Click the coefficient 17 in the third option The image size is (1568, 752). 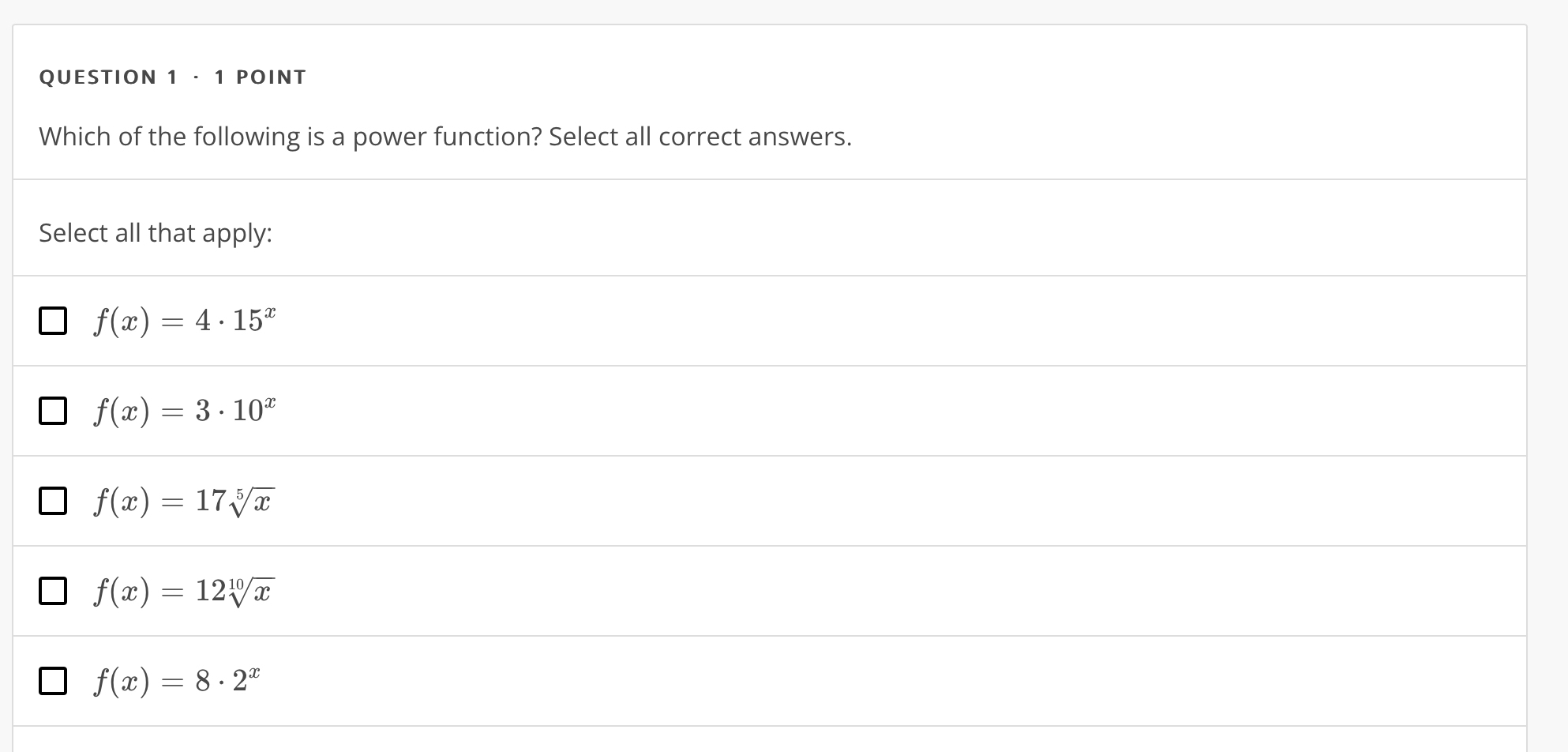tap(211, 501)
